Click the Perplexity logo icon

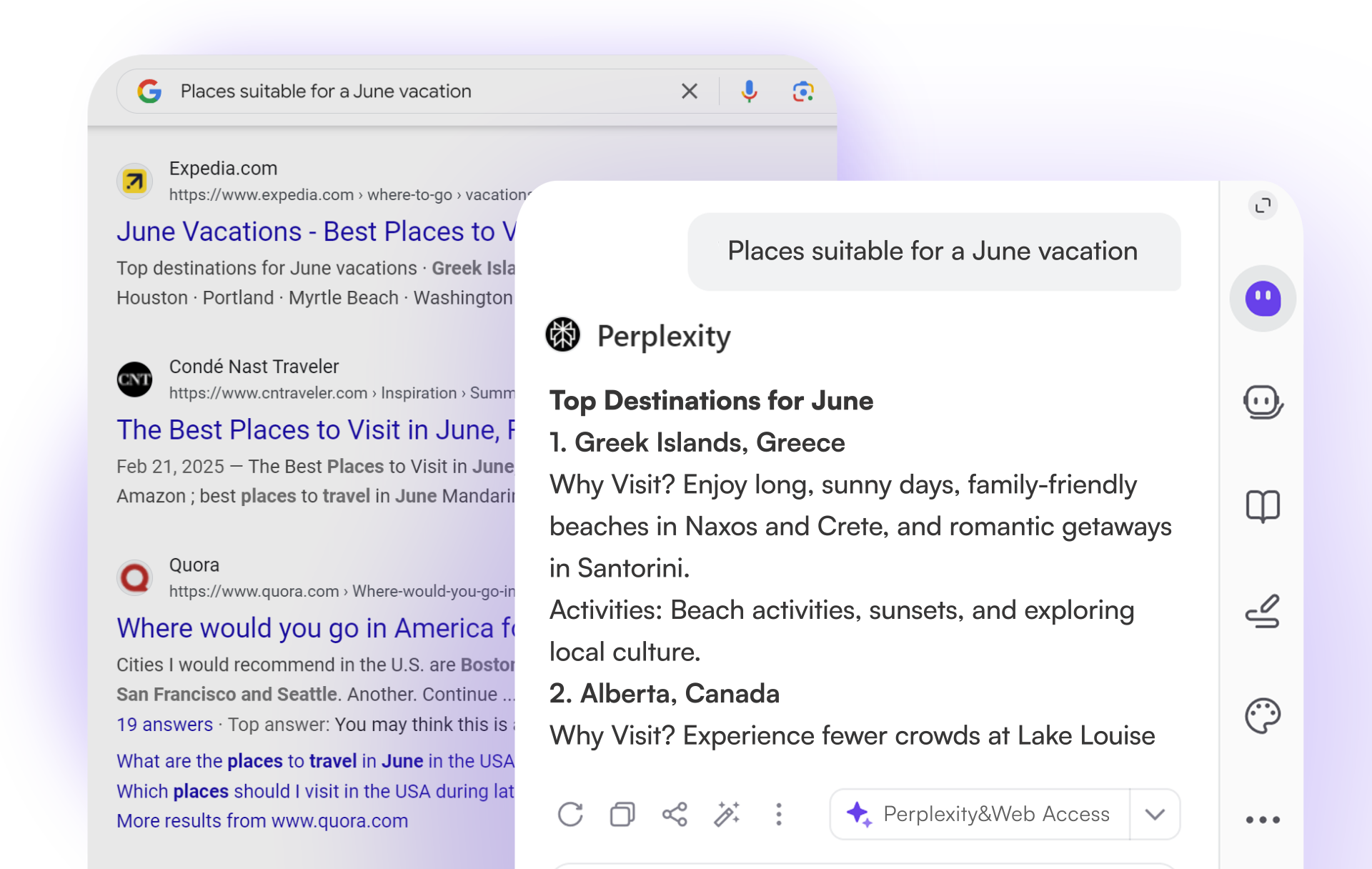(x=563, y=334)
